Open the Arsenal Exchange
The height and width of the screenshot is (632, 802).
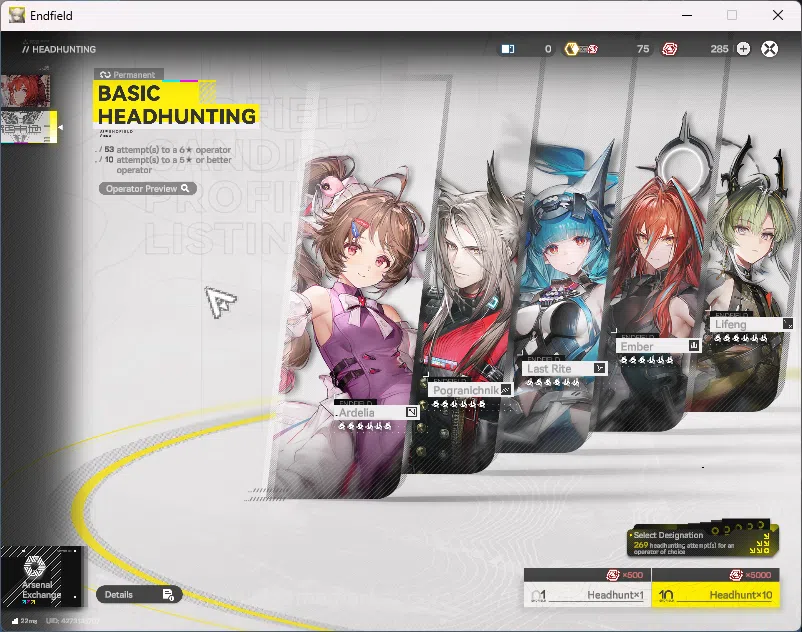[x=41, y=577]
